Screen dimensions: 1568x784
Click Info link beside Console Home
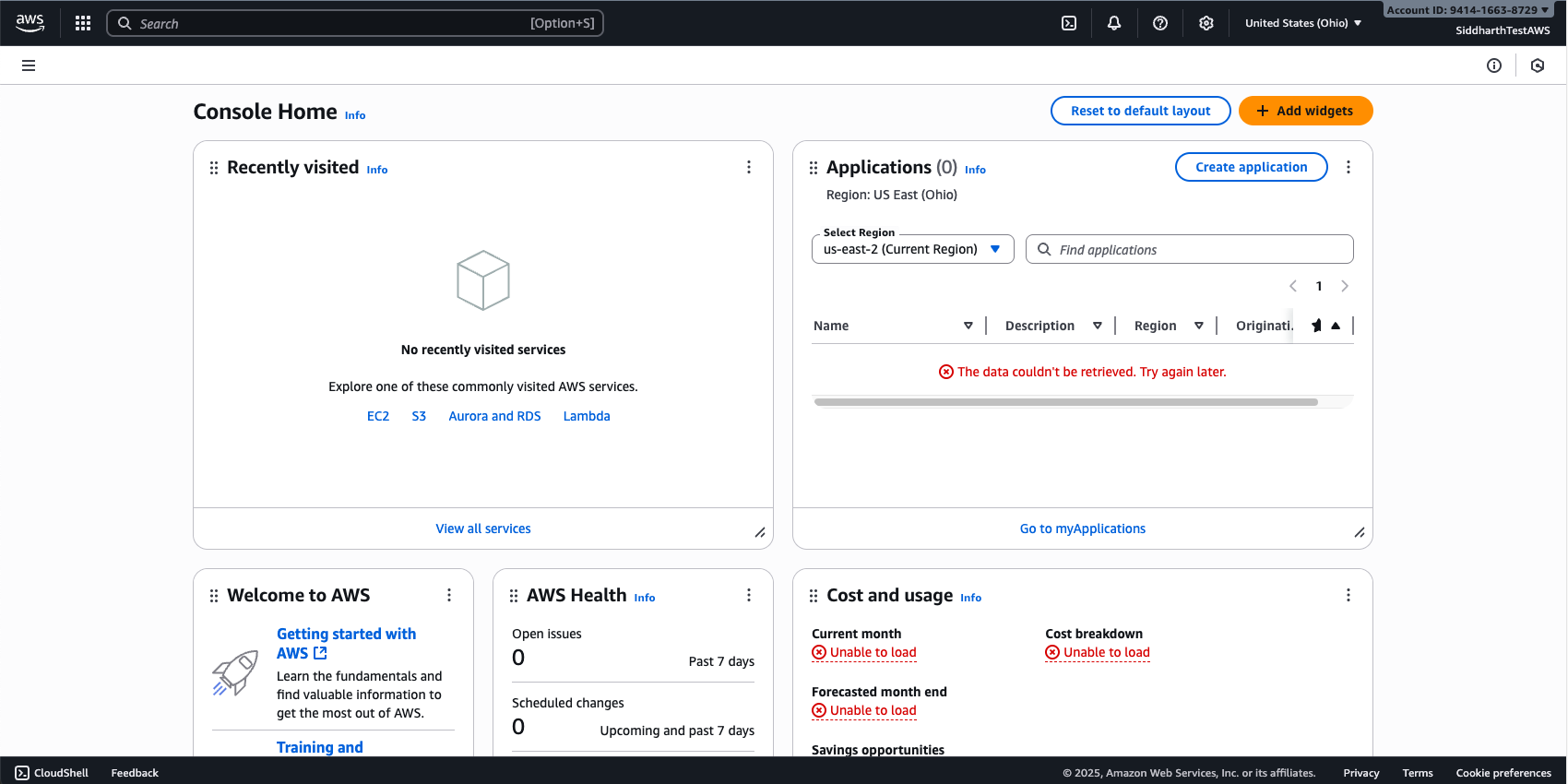point(355,115)
